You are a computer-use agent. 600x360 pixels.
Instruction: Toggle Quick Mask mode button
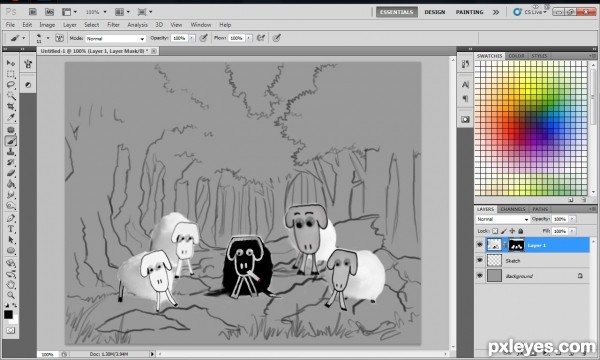[x=10, y=330]
